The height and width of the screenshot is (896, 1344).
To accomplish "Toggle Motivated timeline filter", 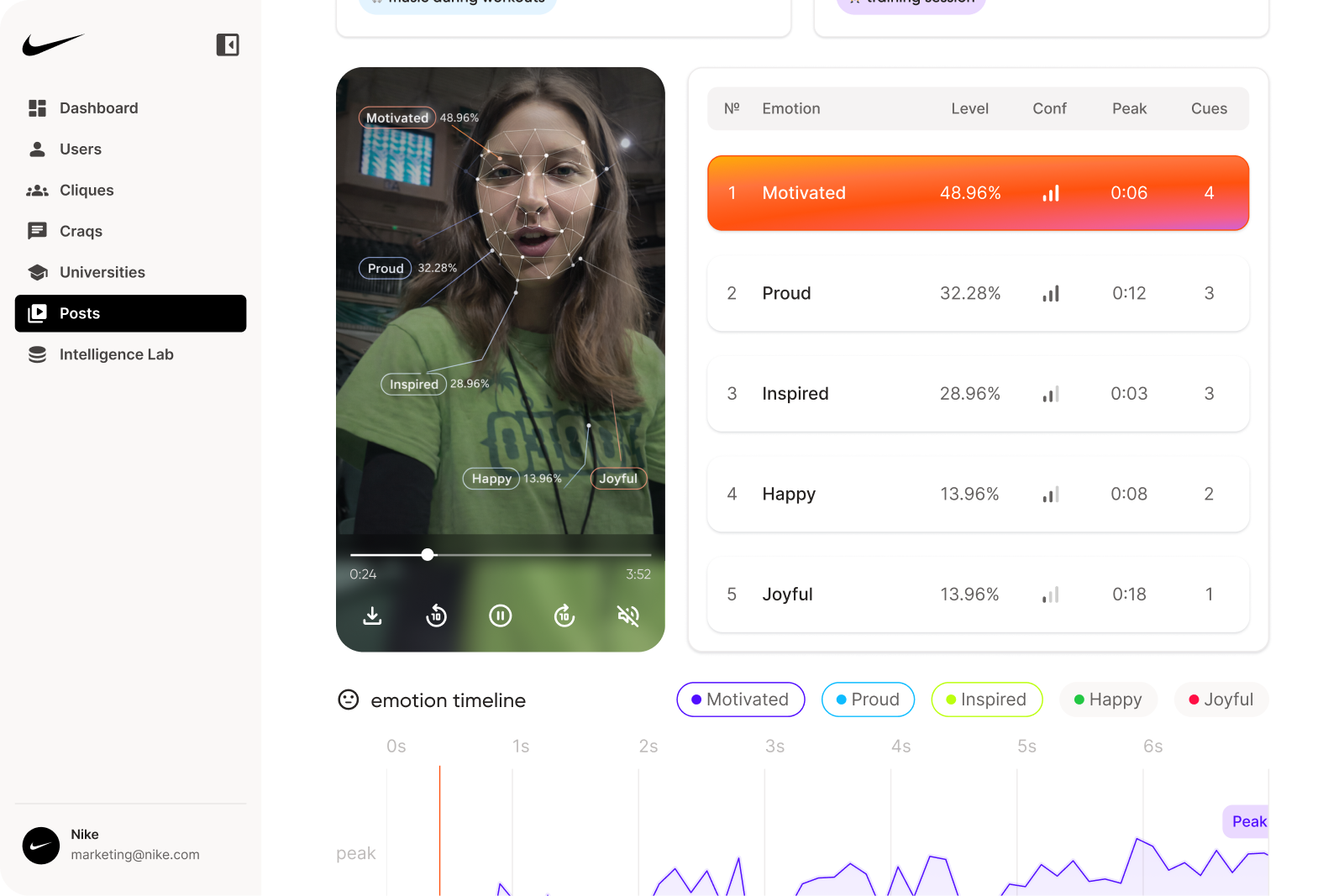I will coord(741,700).
